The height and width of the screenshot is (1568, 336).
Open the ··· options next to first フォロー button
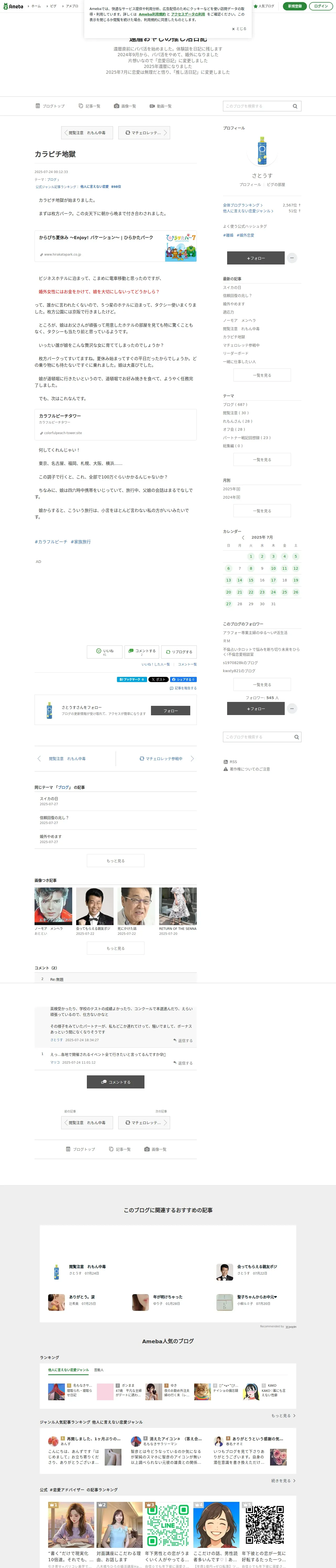tap(292, 258)
